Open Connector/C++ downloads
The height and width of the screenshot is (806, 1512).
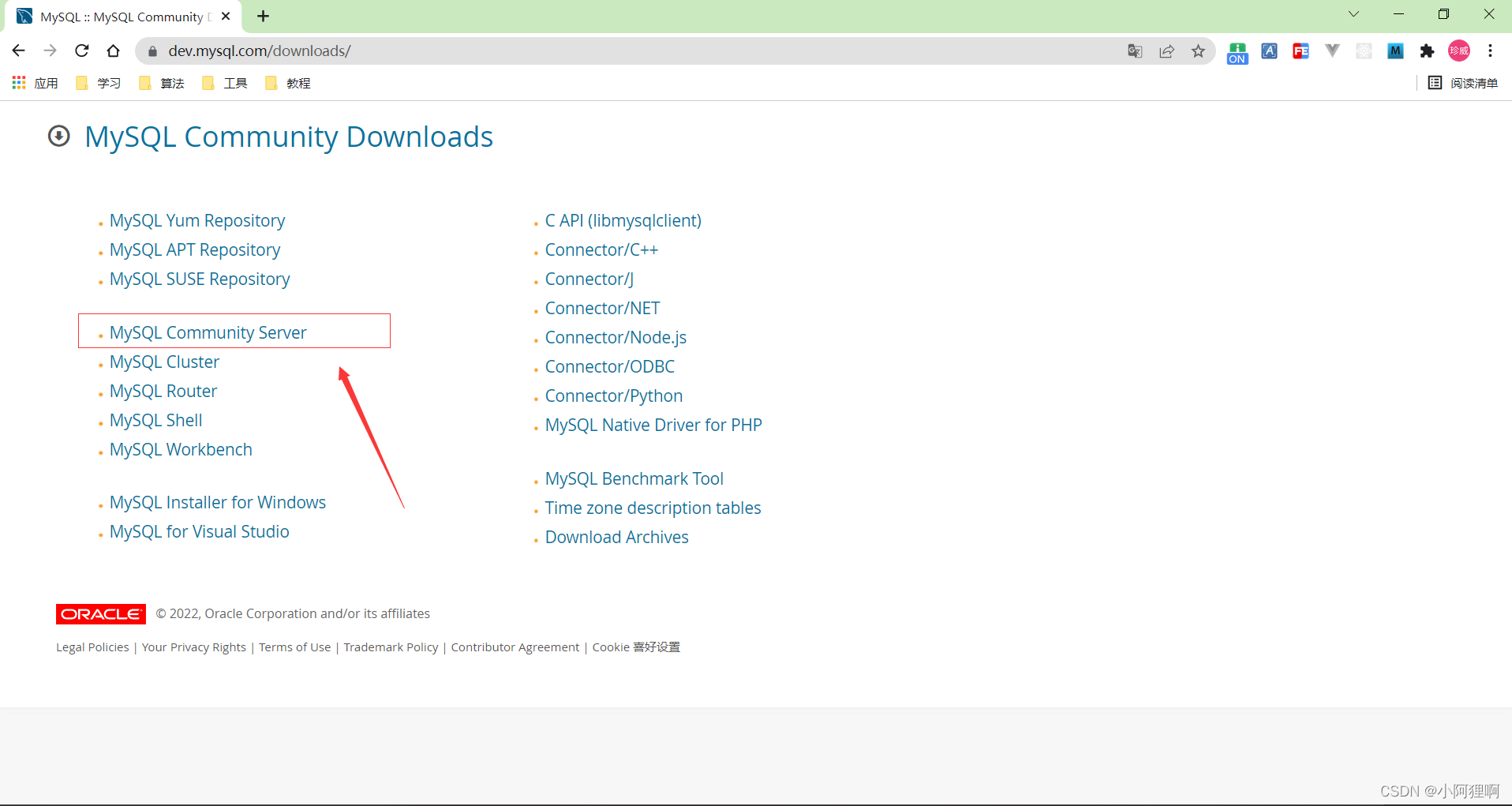pyautogui.click(x=601, y=250)
